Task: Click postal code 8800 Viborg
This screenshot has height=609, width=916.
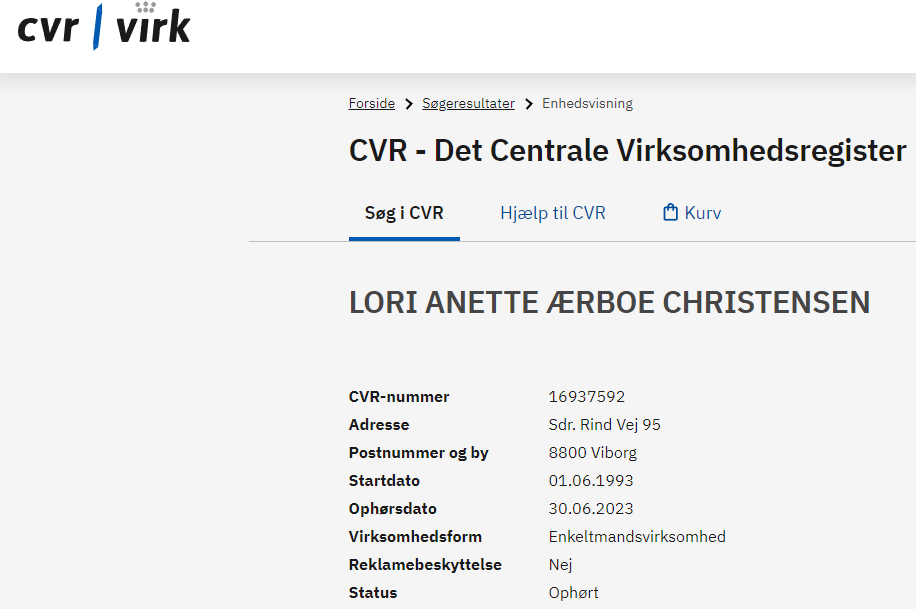Action: point(592,453)
